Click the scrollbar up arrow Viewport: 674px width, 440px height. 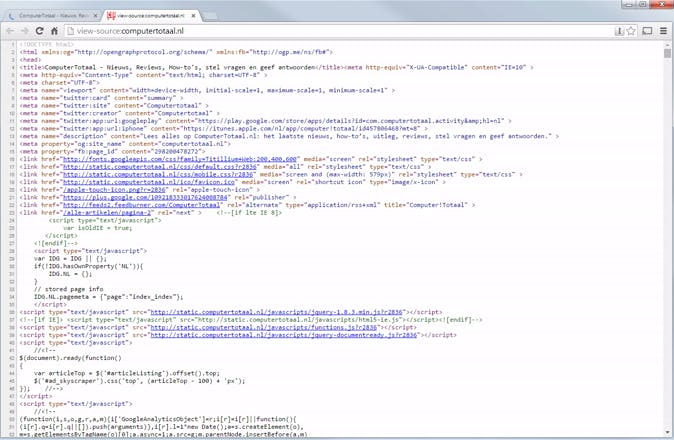tap(668, 44)
